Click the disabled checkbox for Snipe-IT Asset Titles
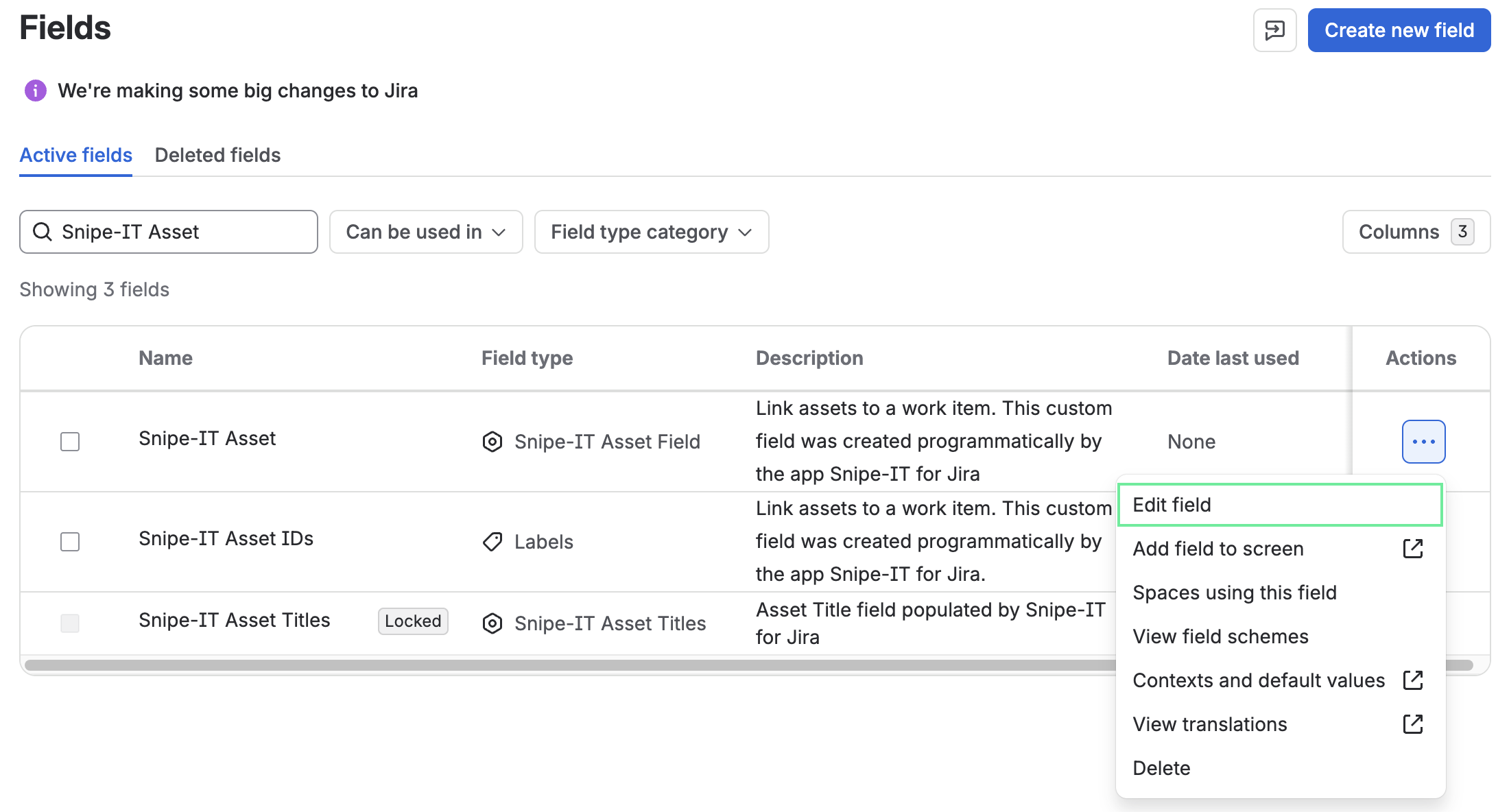Image resolution: width=1509 pixels, height=812 pixels. click(70, 623)
